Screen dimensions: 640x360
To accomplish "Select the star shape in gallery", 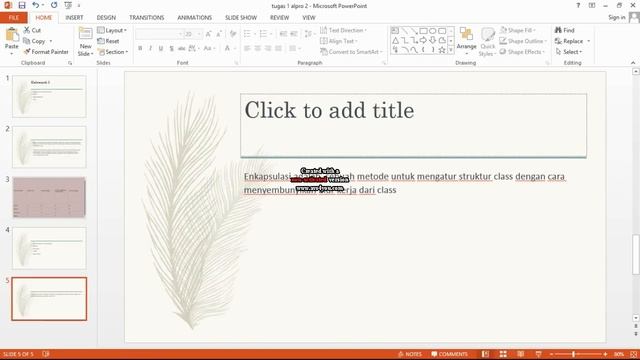I will [x=442, y=50].
